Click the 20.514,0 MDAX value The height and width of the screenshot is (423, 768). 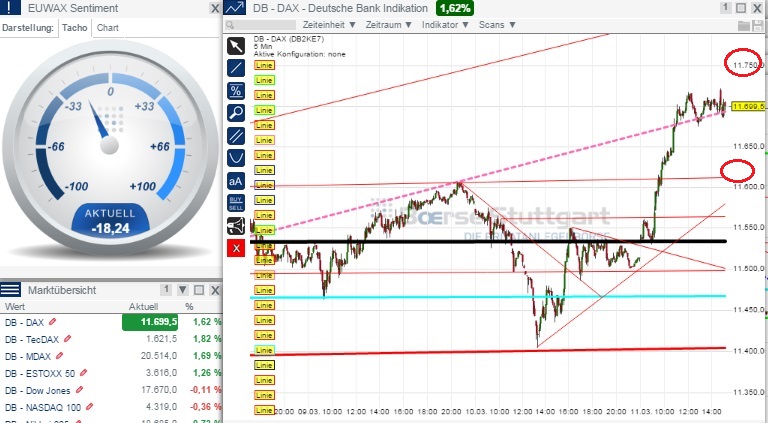[159, 356]
